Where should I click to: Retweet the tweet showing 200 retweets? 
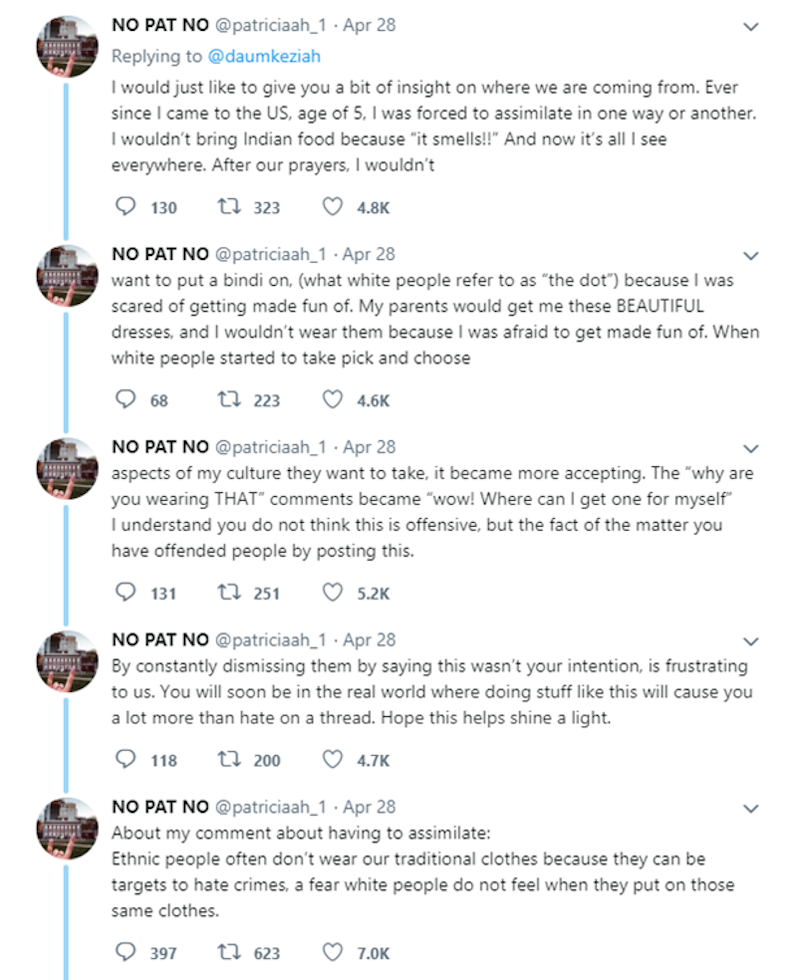pos(229,759)
